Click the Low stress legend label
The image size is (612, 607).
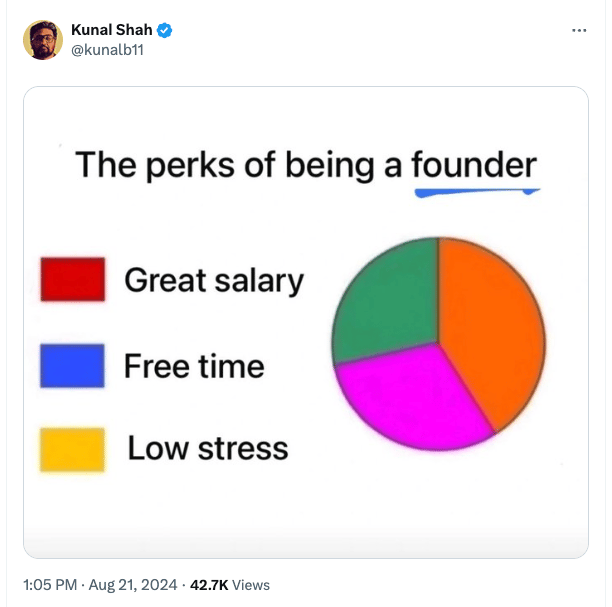click(x=208, y=448)
